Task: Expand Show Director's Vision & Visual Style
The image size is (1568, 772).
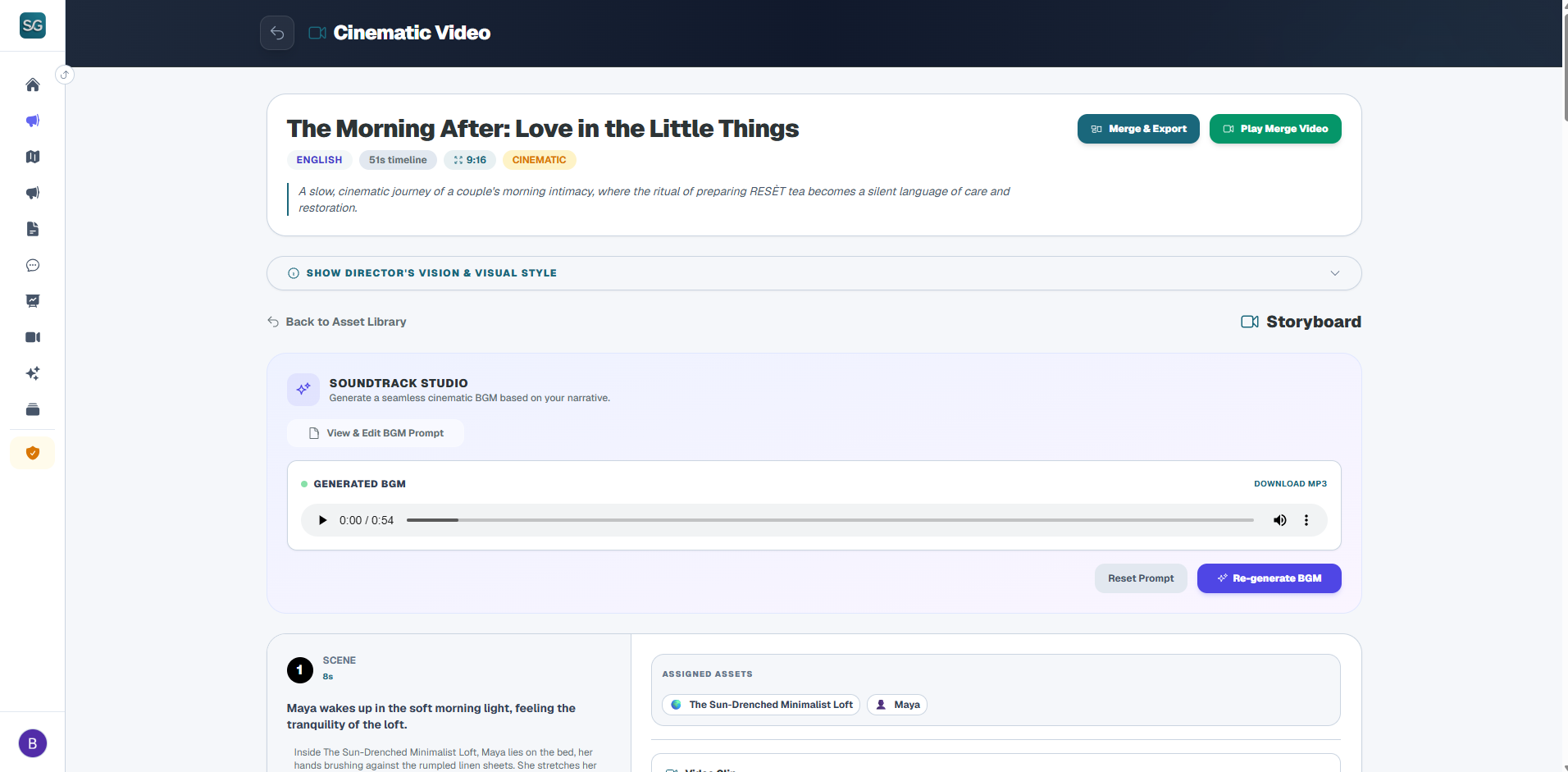Action: tap(814, 273)
